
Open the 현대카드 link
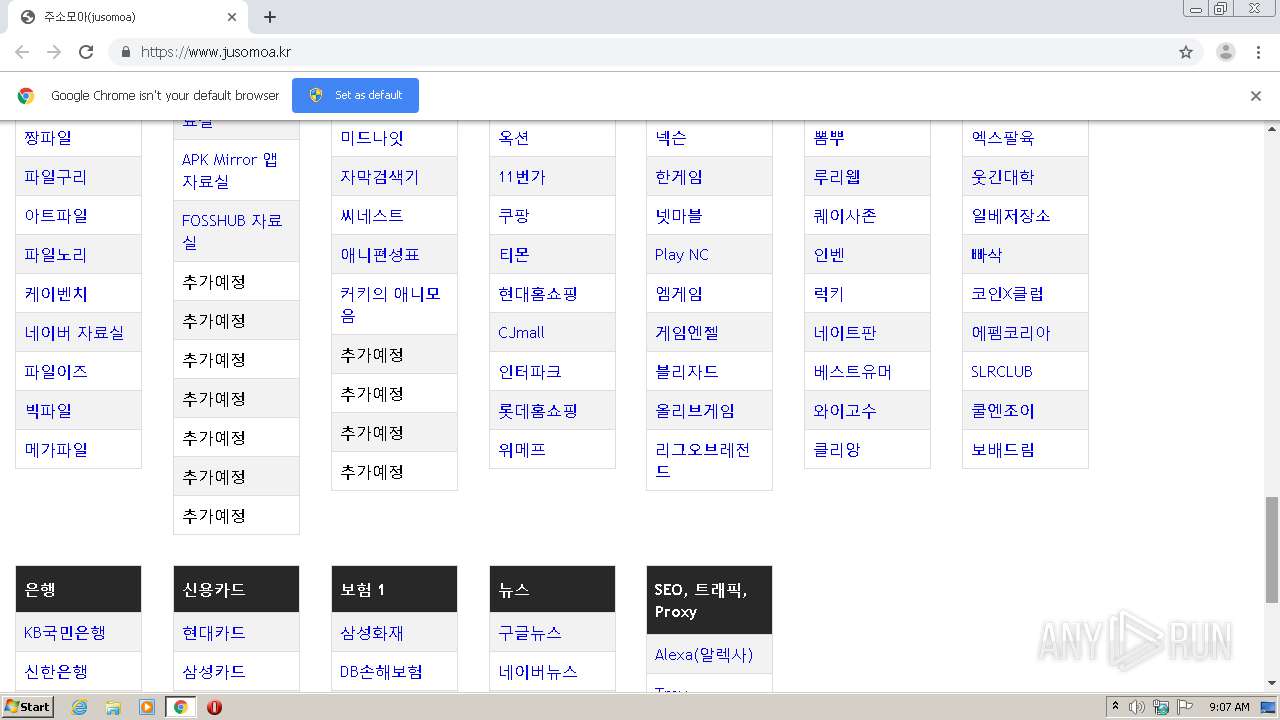214,633
